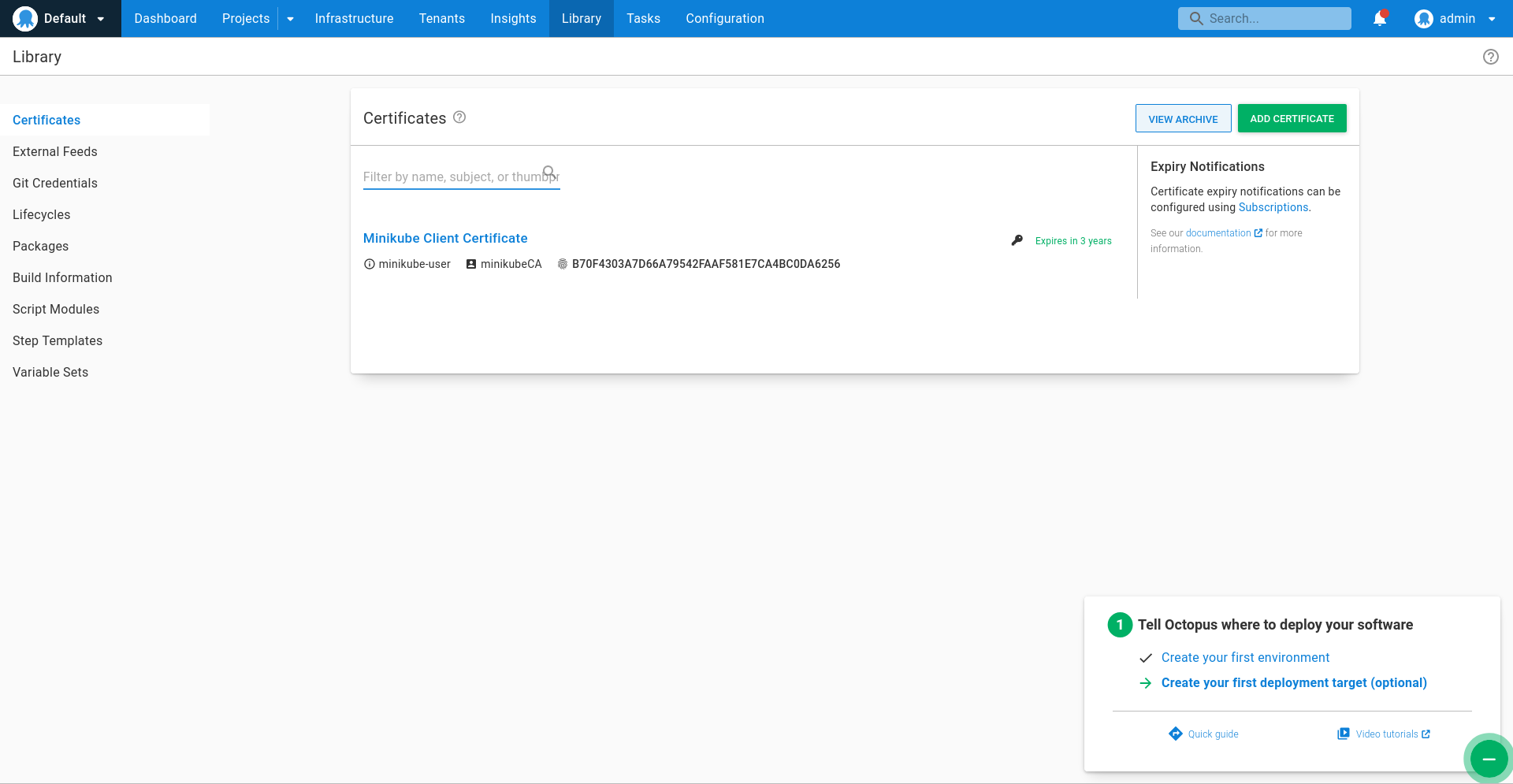Select Certificates in the sidebar
Viewport: 1513px width, 784px height.
point(105,120)
